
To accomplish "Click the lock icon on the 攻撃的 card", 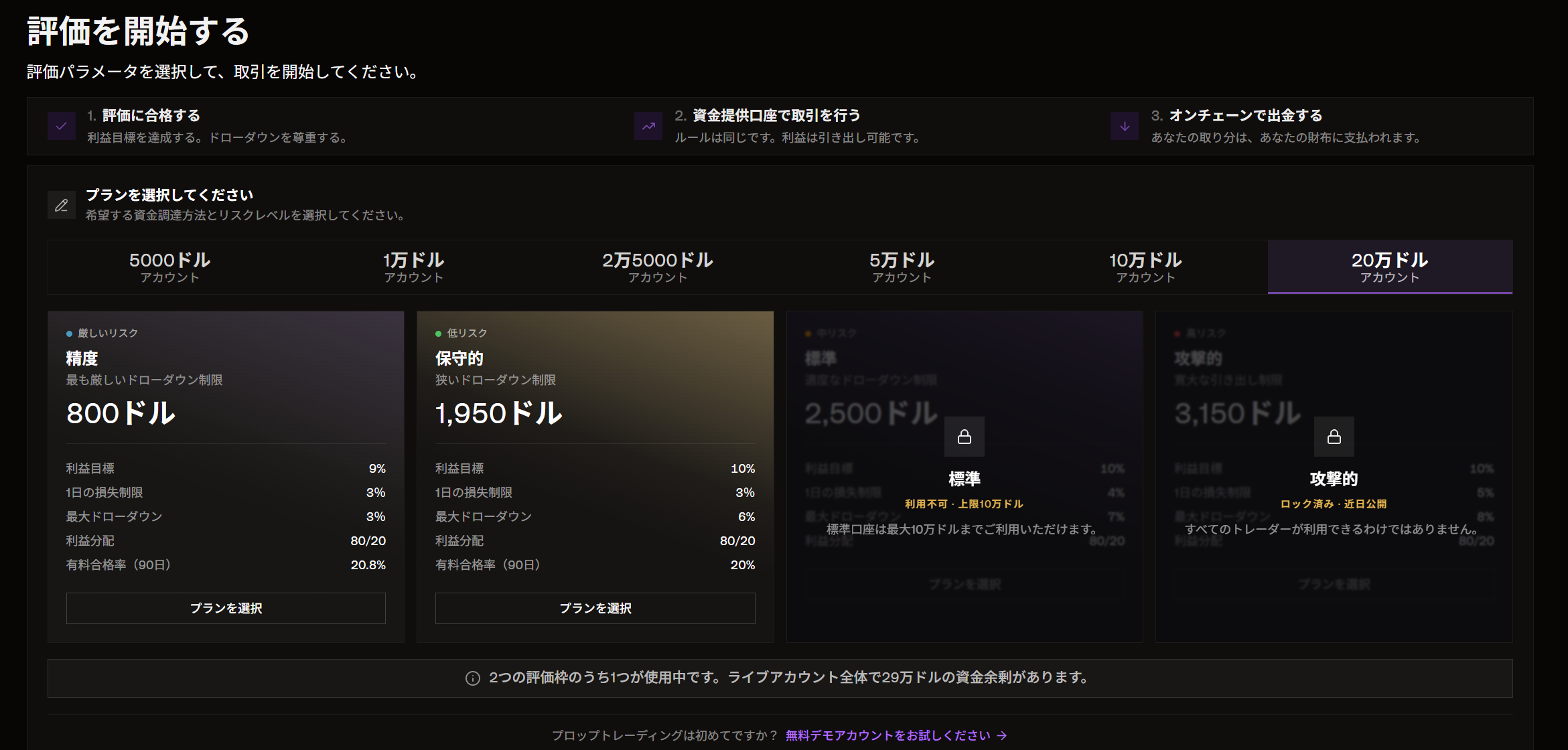I will [1334, 437].
